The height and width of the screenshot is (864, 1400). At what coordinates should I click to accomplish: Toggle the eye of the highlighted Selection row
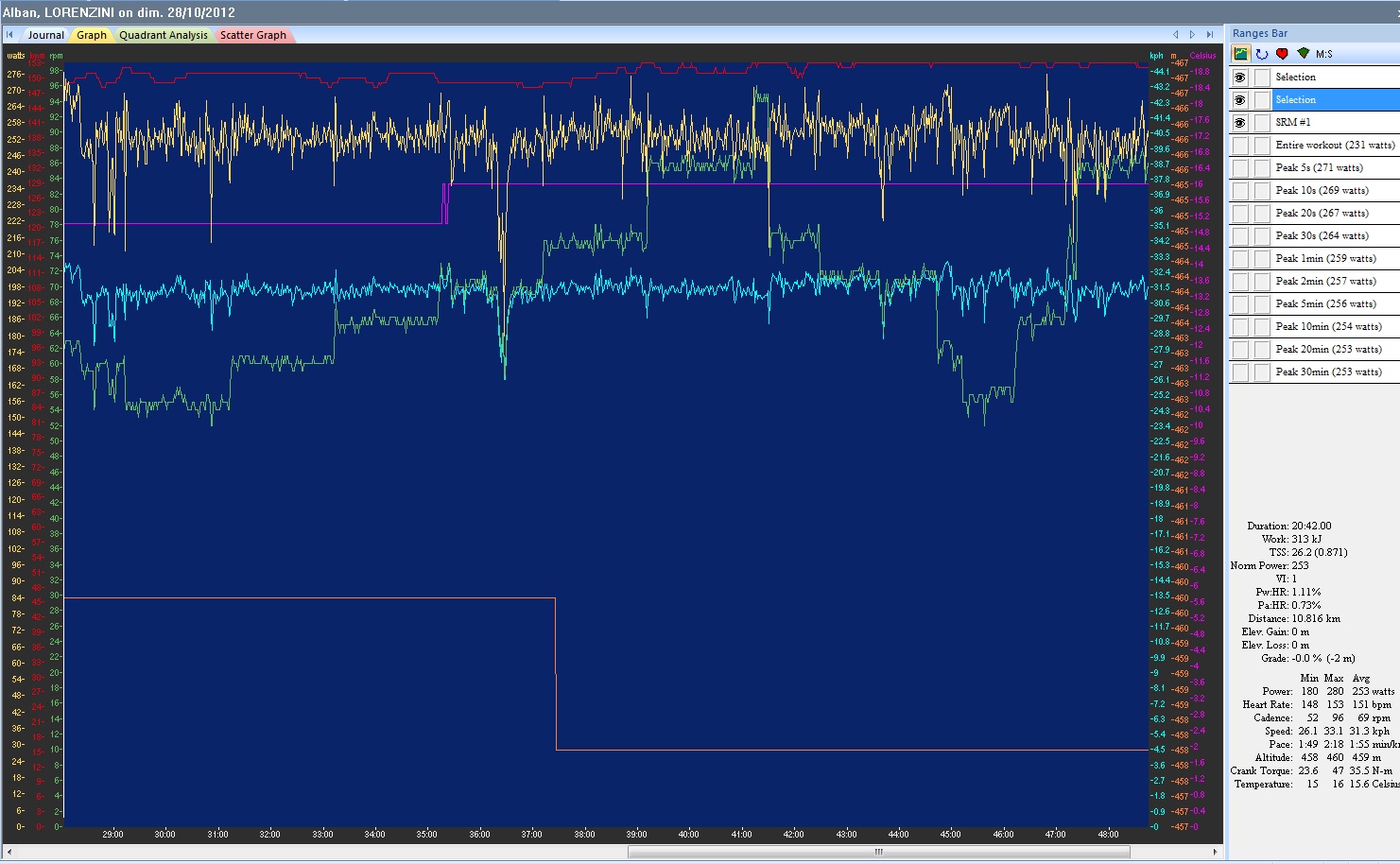click(1240, 100)
